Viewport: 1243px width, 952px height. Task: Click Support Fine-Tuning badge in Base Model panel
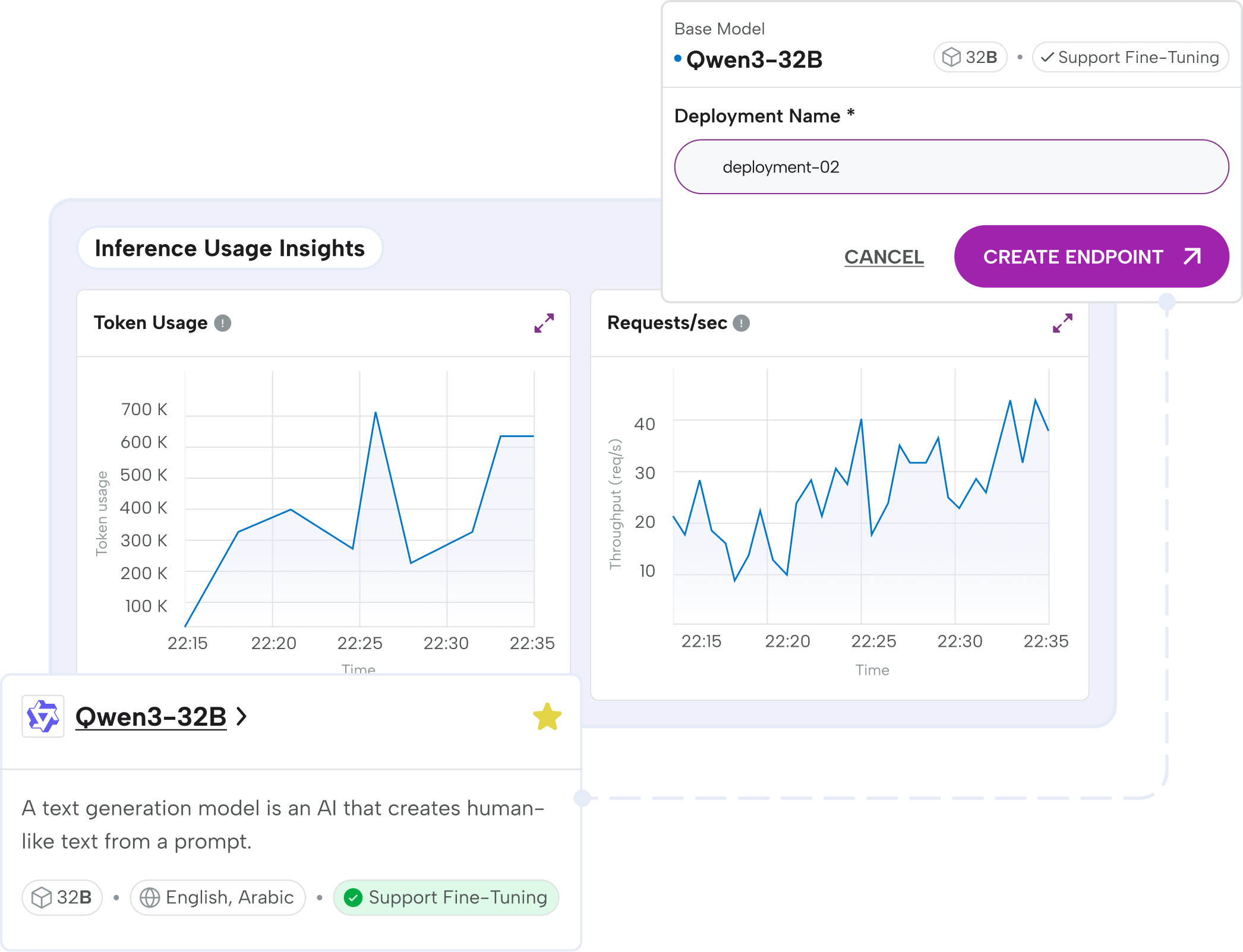tap(1130, 57)
